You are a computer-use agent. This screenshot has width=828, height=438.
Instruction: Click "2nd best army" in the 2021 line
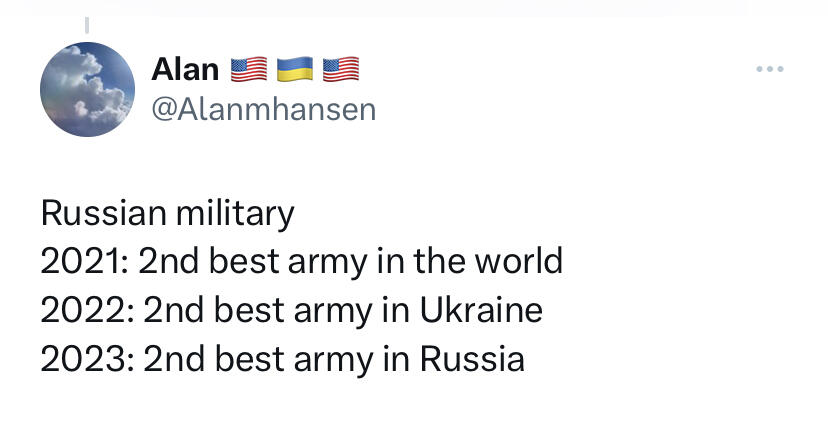(x=252, y=261)
